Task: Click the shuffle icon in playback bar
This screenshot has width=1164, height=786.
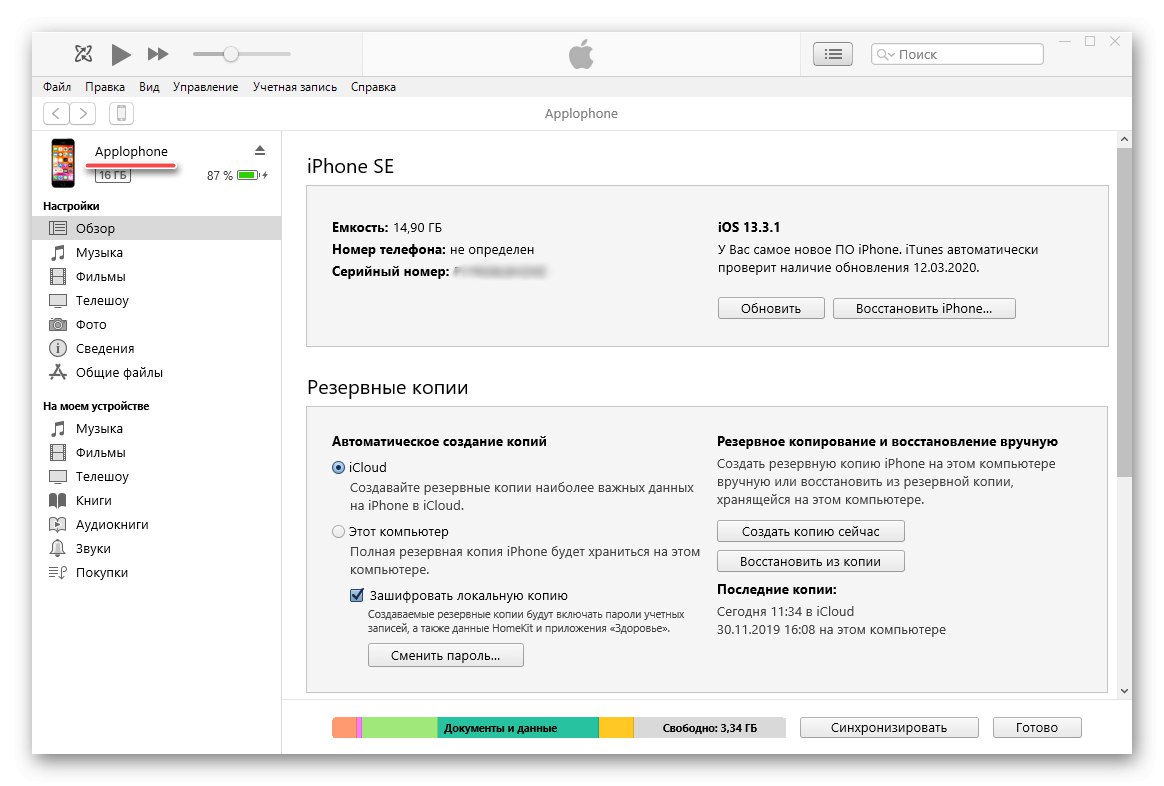Action: click(x=84, y=54)
